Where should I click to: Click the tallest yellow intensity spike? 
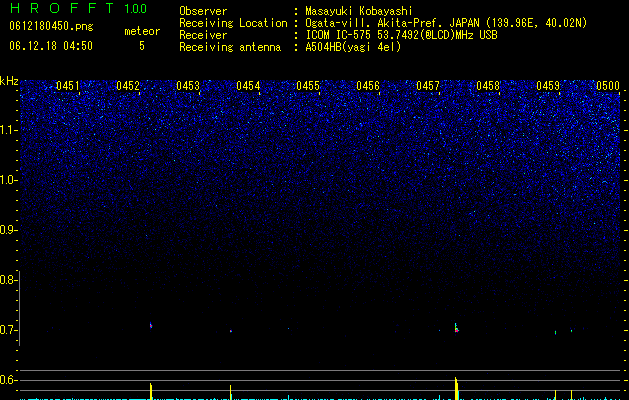[457, 388]
